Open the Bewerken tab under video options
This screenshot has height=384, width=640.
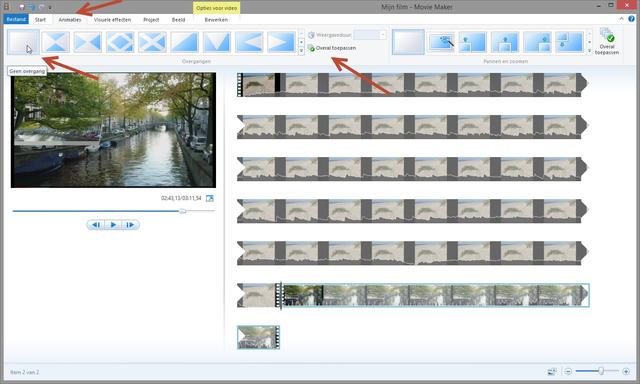coord(216,19)
